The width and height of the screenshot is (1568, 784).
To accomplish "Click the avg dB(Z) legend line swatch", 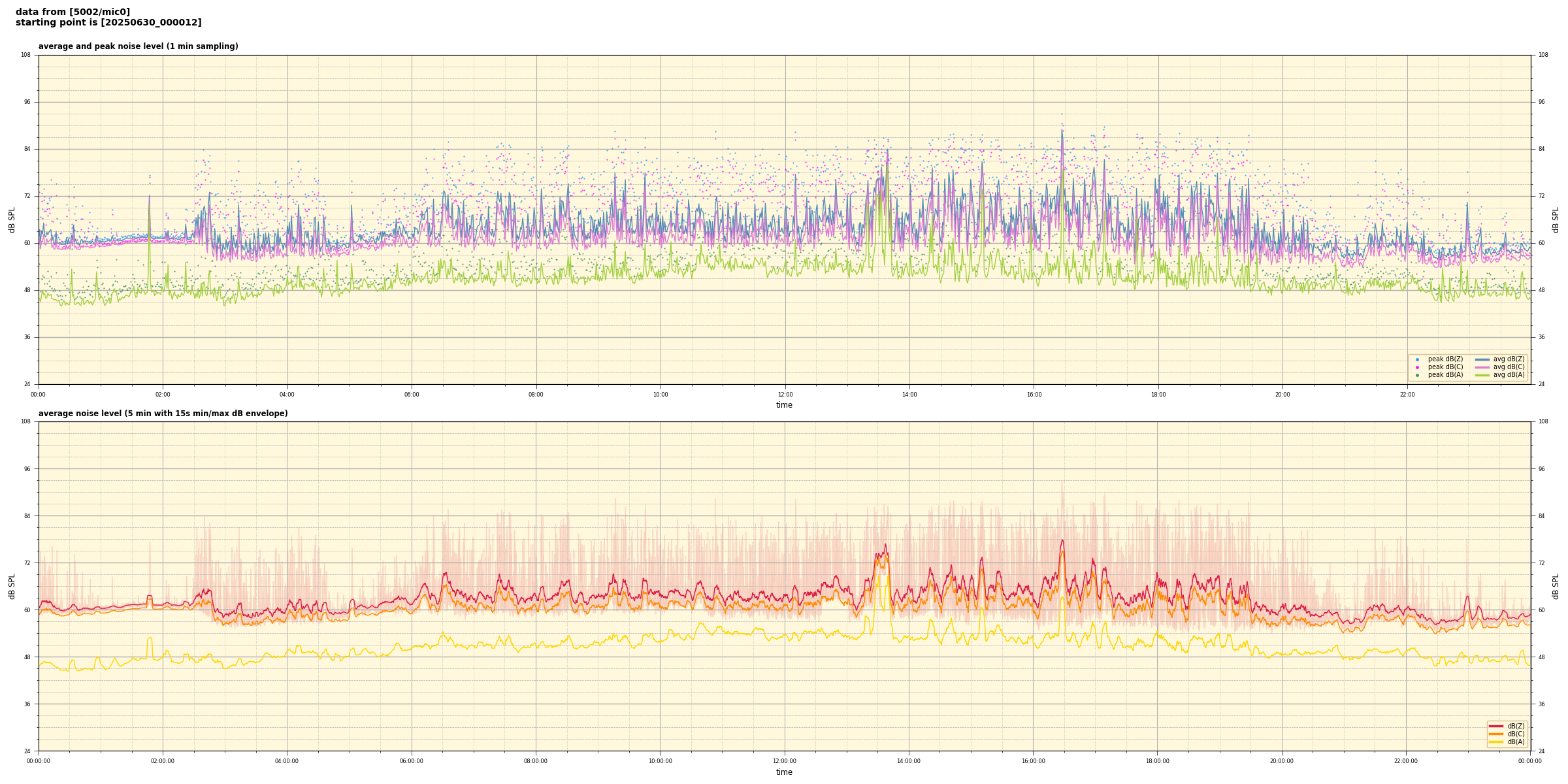I will pyautogui.click(x=1482, y=359).
